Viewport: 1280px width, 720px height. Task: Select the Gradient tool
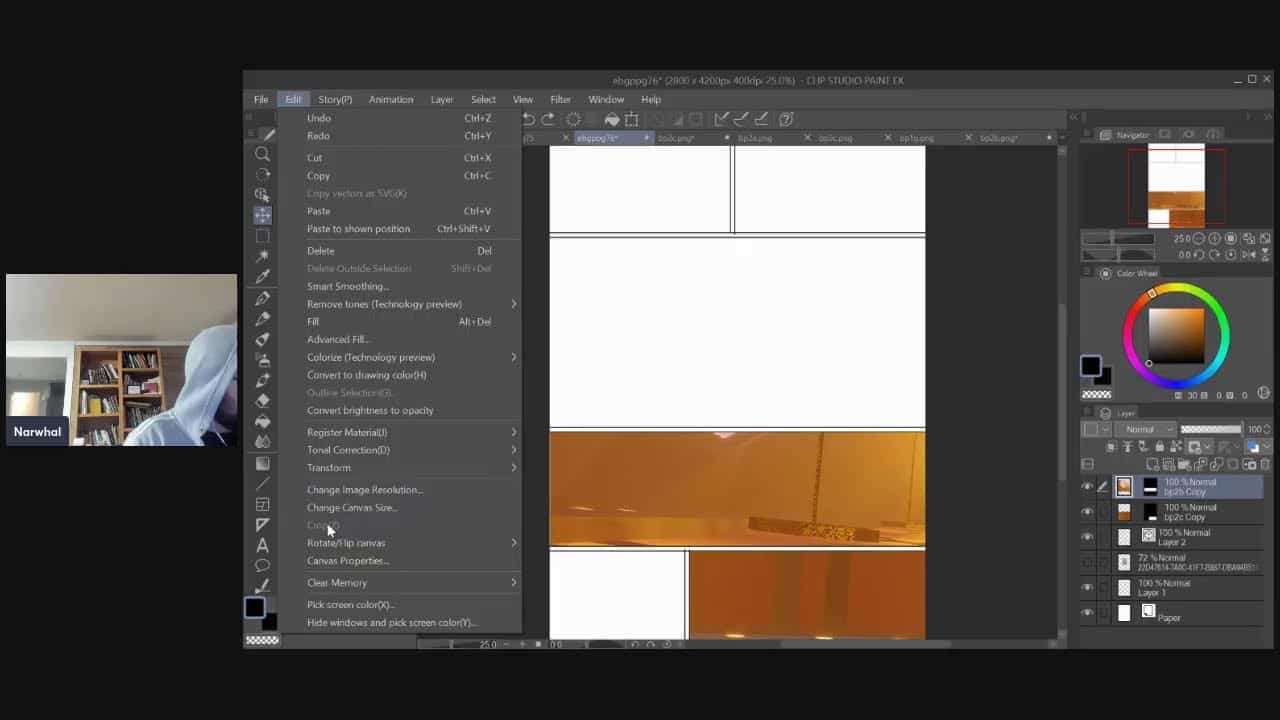coord(262,463)
